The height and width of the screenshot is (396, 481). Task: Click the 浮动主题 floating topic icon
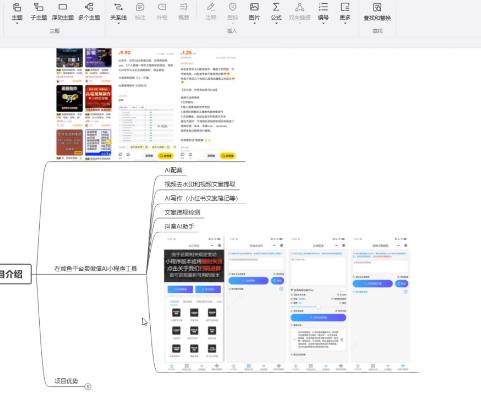point(63,7)
